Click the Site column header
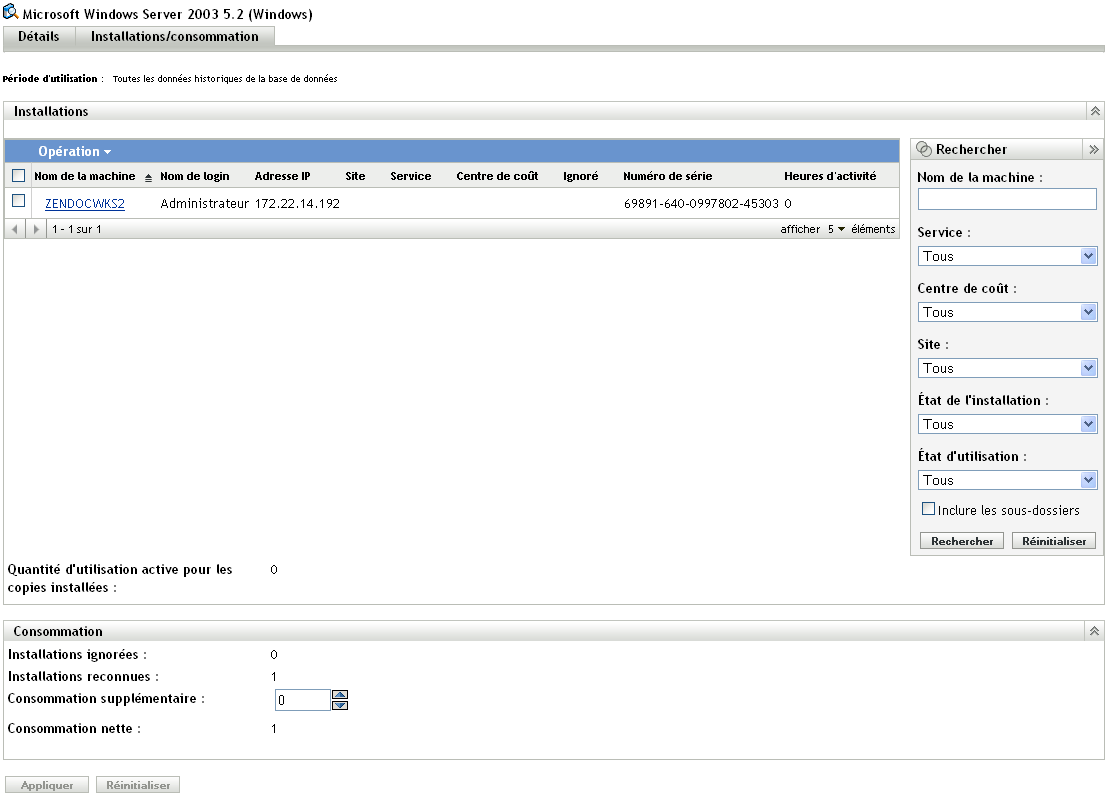The width and height of the screenshot is (1111, 800). (x=355, y=176)
